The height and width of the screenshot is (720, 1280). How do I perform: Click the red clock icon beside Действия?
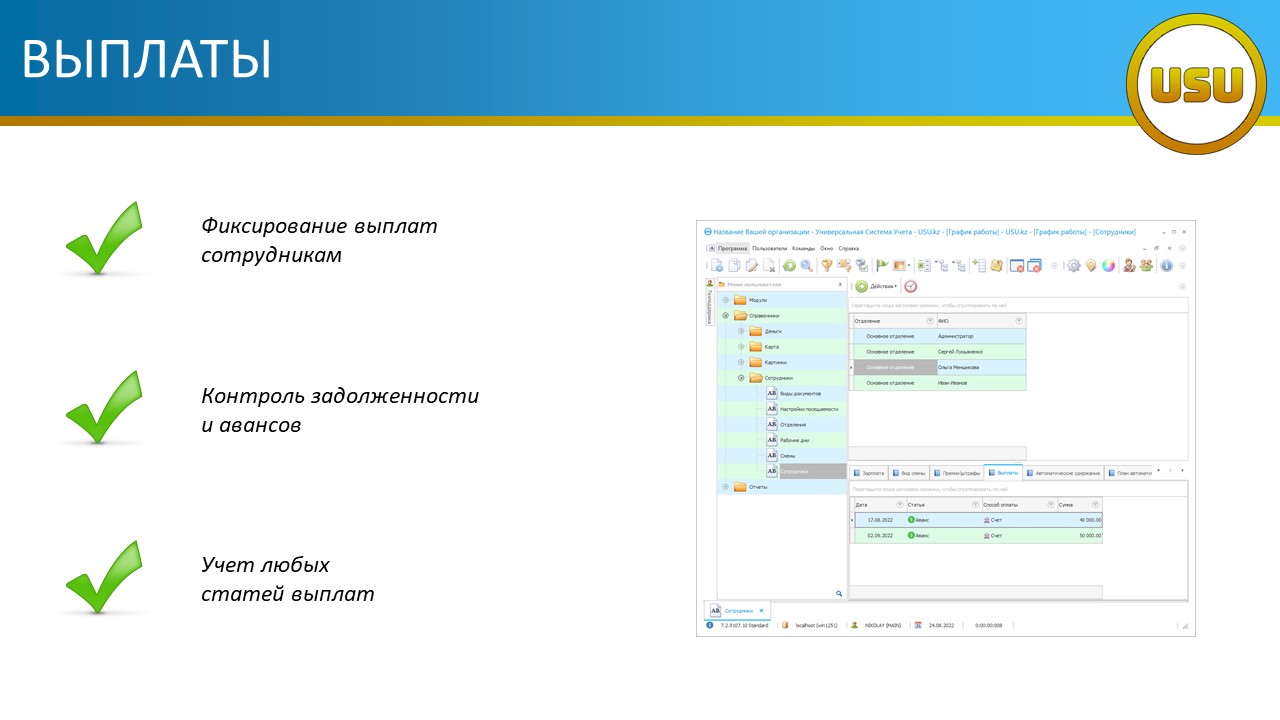coord(910,286)
